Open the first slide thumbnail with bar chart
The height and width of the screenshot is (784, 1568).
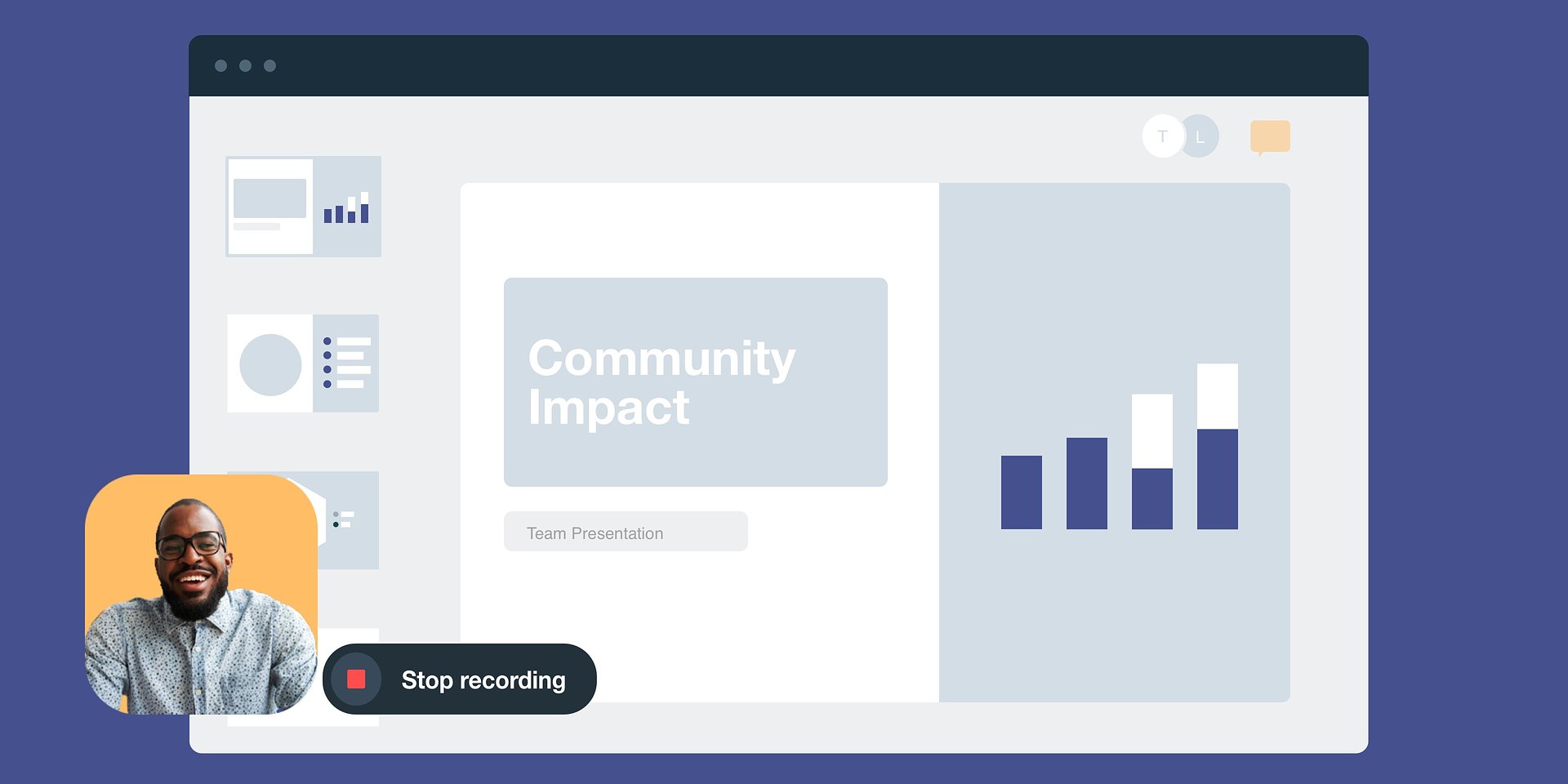tap(304, 207)
